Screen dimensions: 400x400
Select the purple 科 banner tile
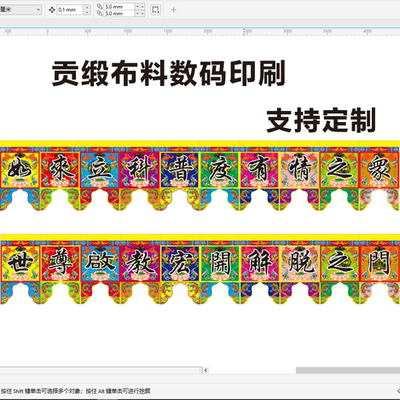tap(140, 170)
